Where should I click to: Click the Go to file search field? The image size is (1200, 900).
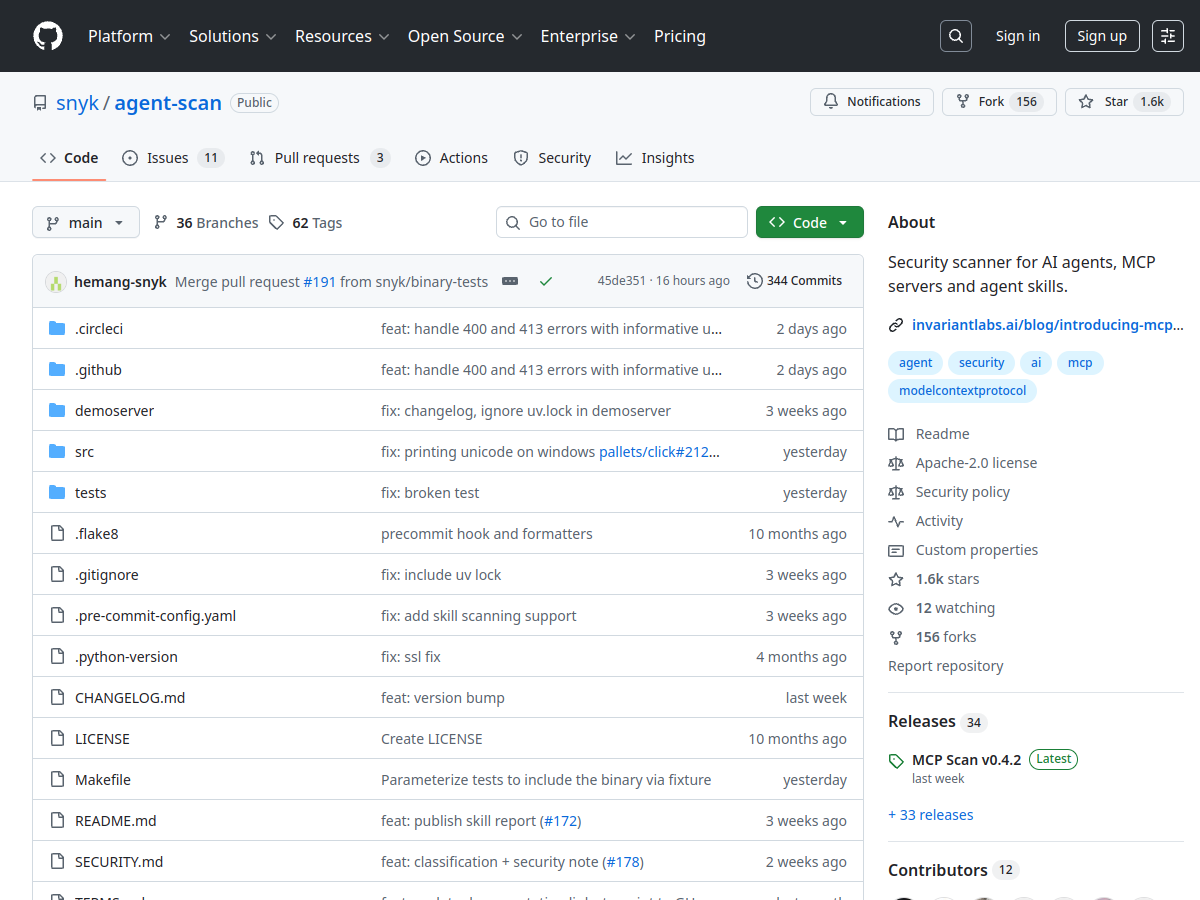tap(630, 222)
